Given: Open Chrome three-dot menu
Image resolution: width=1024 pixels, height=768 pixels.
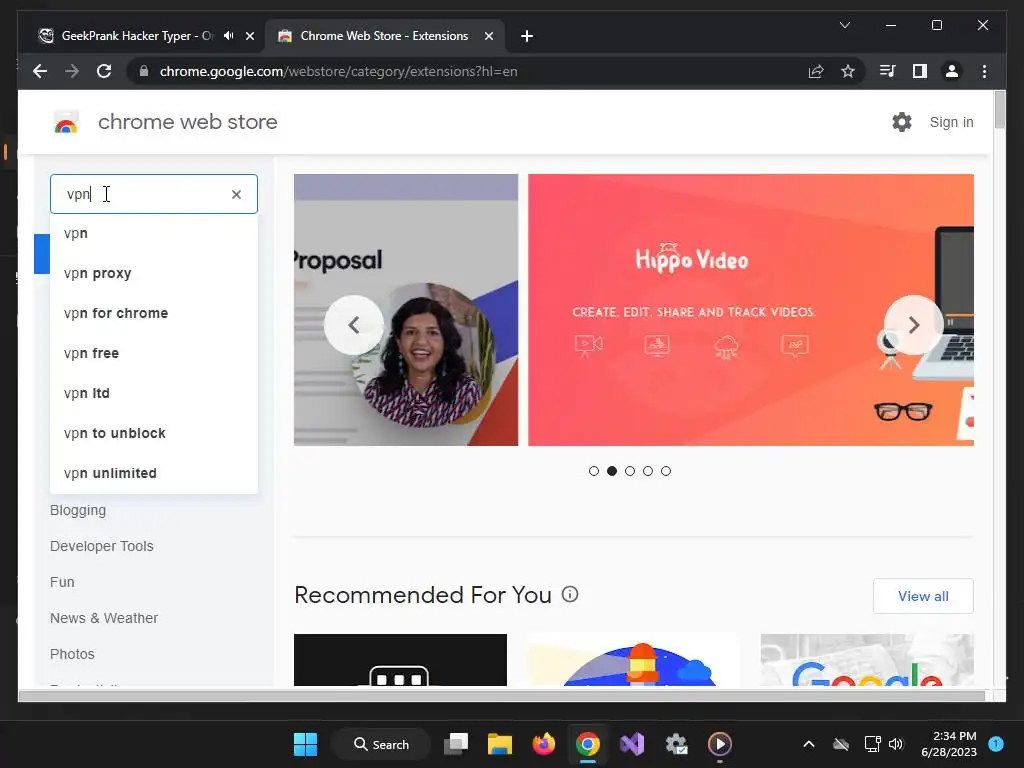Looking at the screenshot, I should (x=984, y=71).
